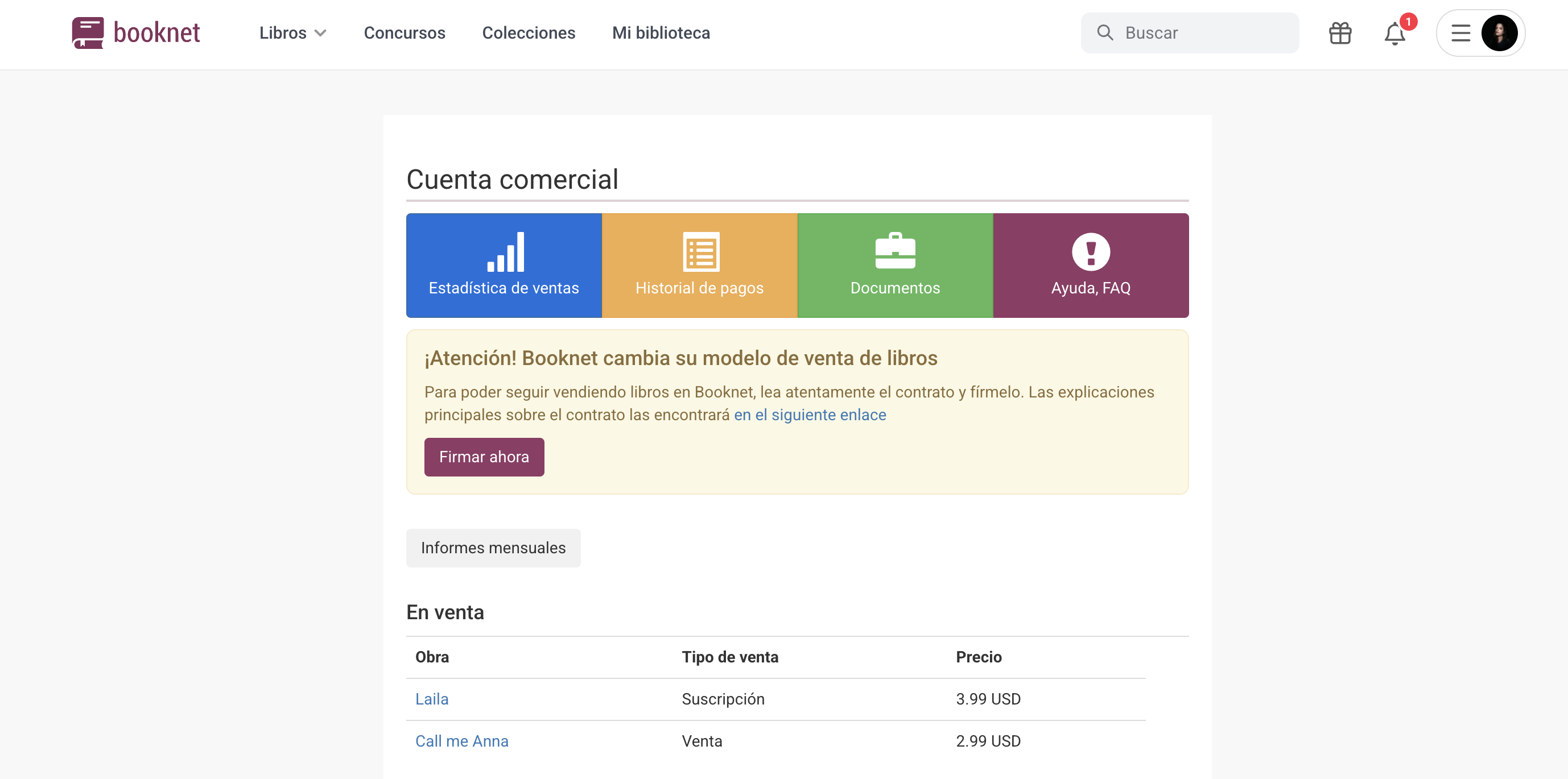Expand the Libros dropdown chevron
This screenshot has height=779, width=1568.
[320, 34]
